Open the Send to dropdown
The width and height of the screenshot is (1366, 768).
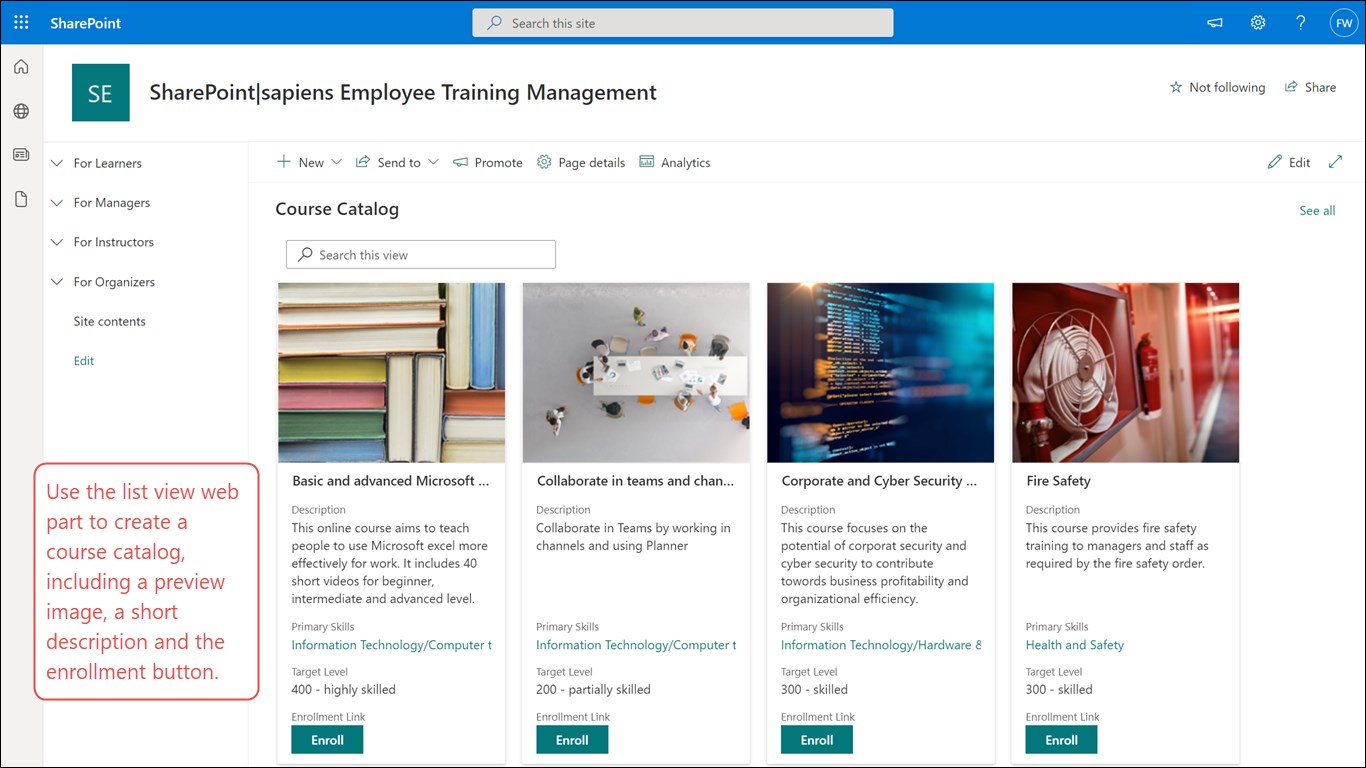398,162
